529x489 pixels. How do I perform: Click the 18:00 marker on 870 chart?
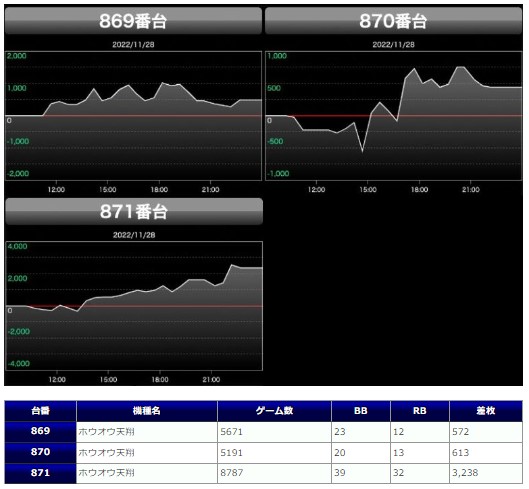click(x=419, y=190)
